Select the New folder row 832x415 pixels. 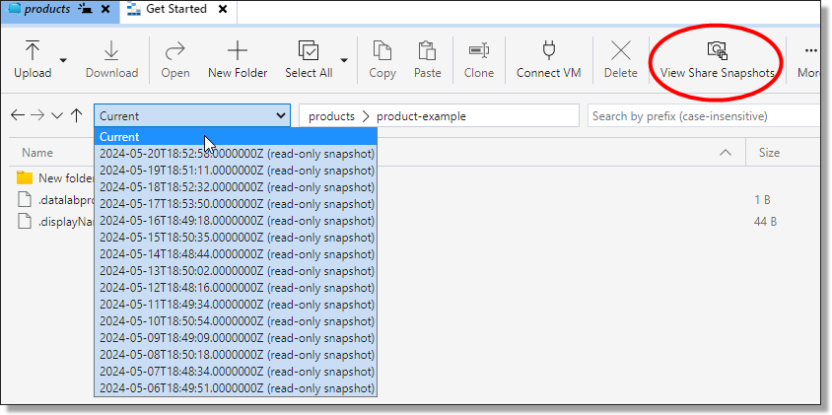tap(55, 178)
